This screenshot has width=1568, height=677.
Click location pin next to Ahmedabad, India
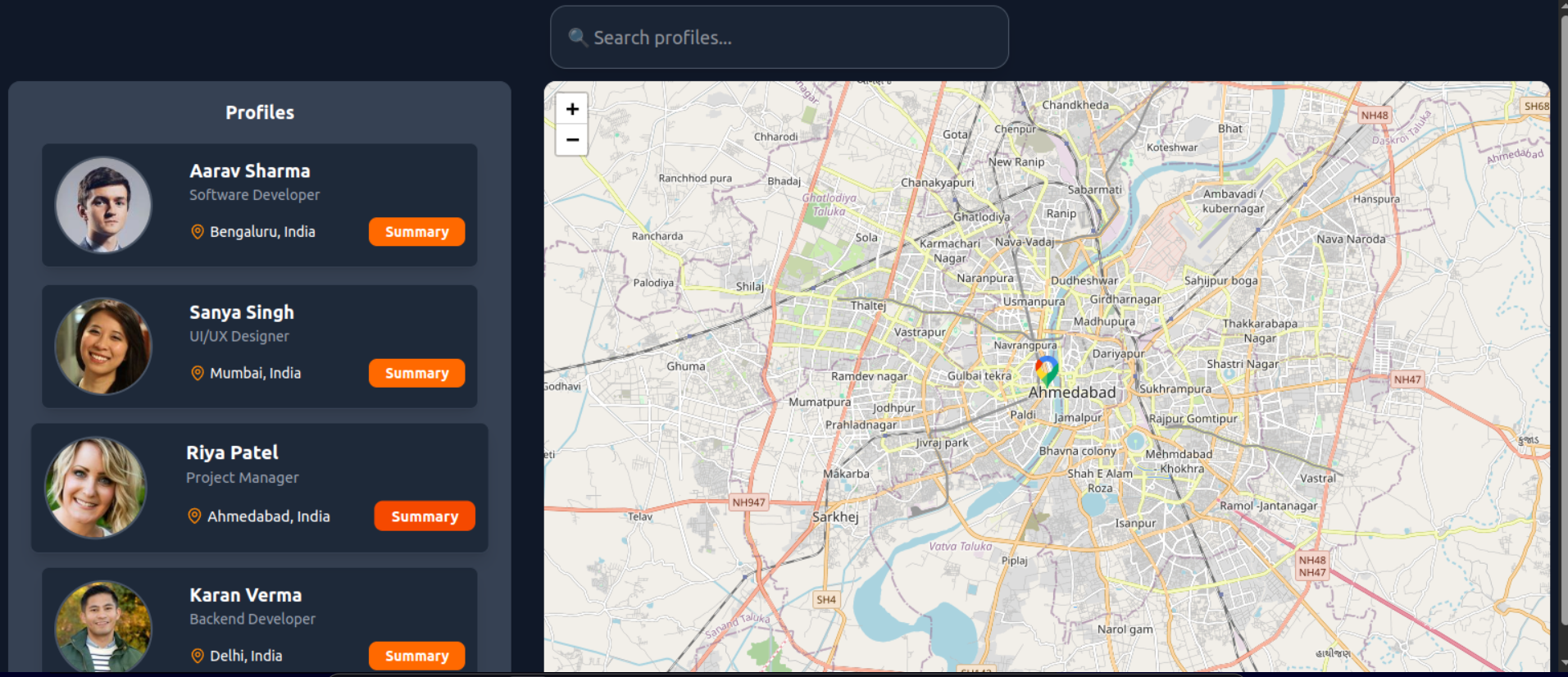coord(194,516)
